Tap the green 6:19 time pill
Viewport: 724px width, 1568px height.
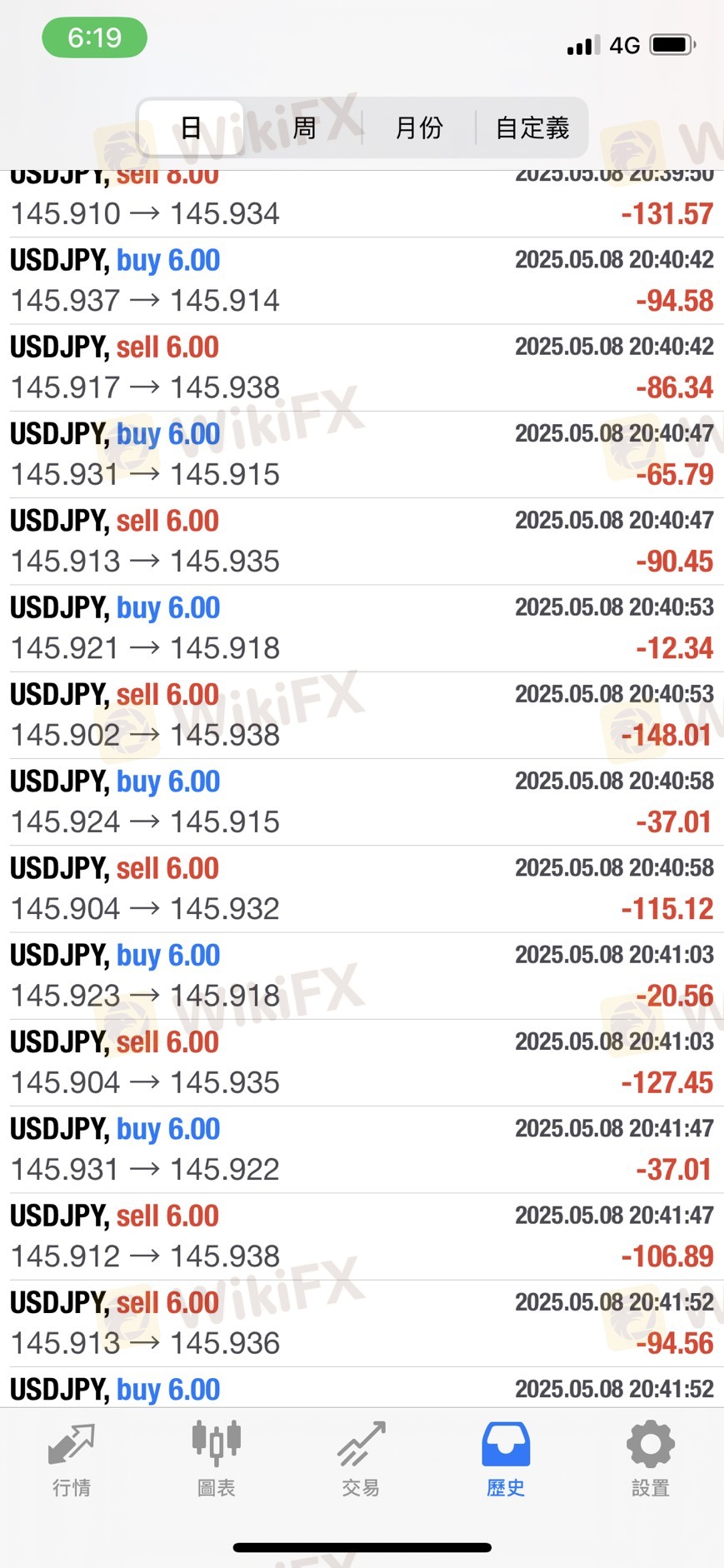(x=95, y=37)
